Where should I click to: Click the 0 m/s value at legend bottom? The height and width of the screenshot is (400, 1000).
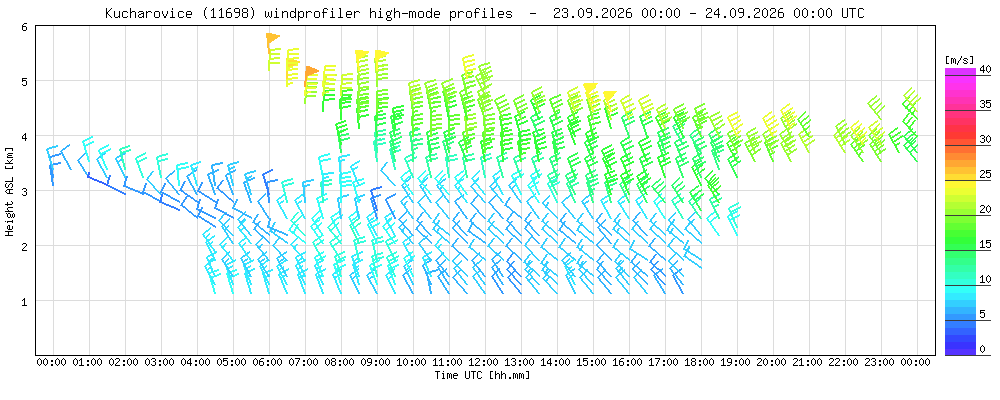coord(983,349)
